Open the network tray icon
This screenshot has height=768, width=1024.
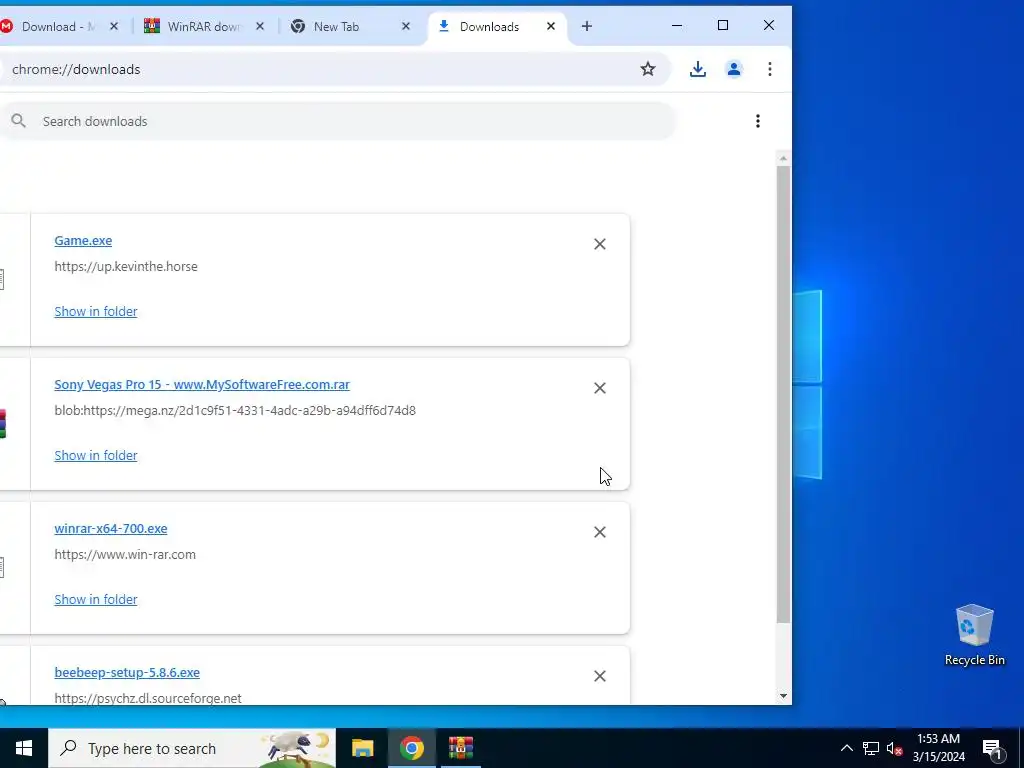[870, 748]
